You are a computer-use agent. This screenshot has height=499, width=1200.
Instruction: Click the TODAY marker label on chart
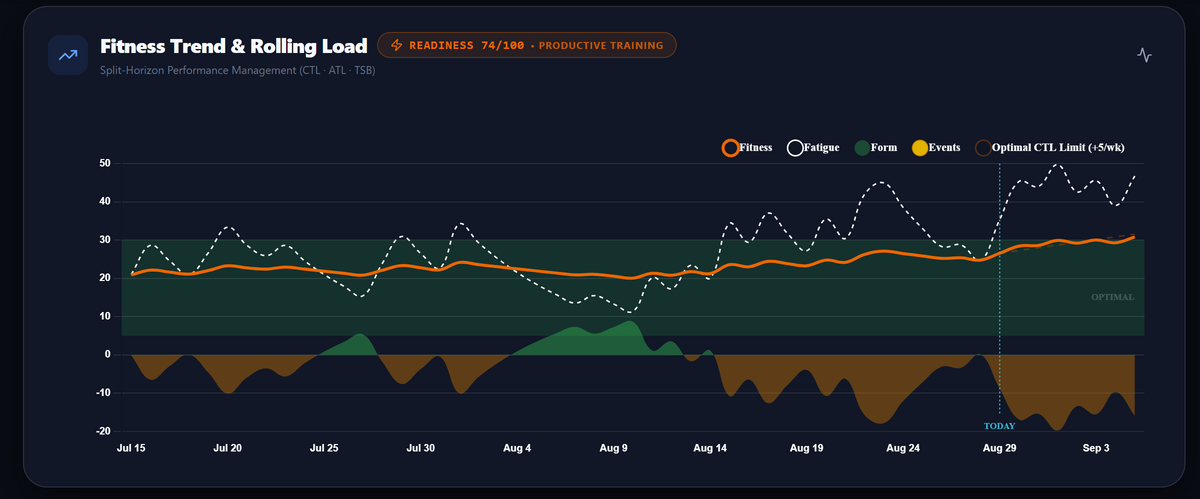[999, 426]
